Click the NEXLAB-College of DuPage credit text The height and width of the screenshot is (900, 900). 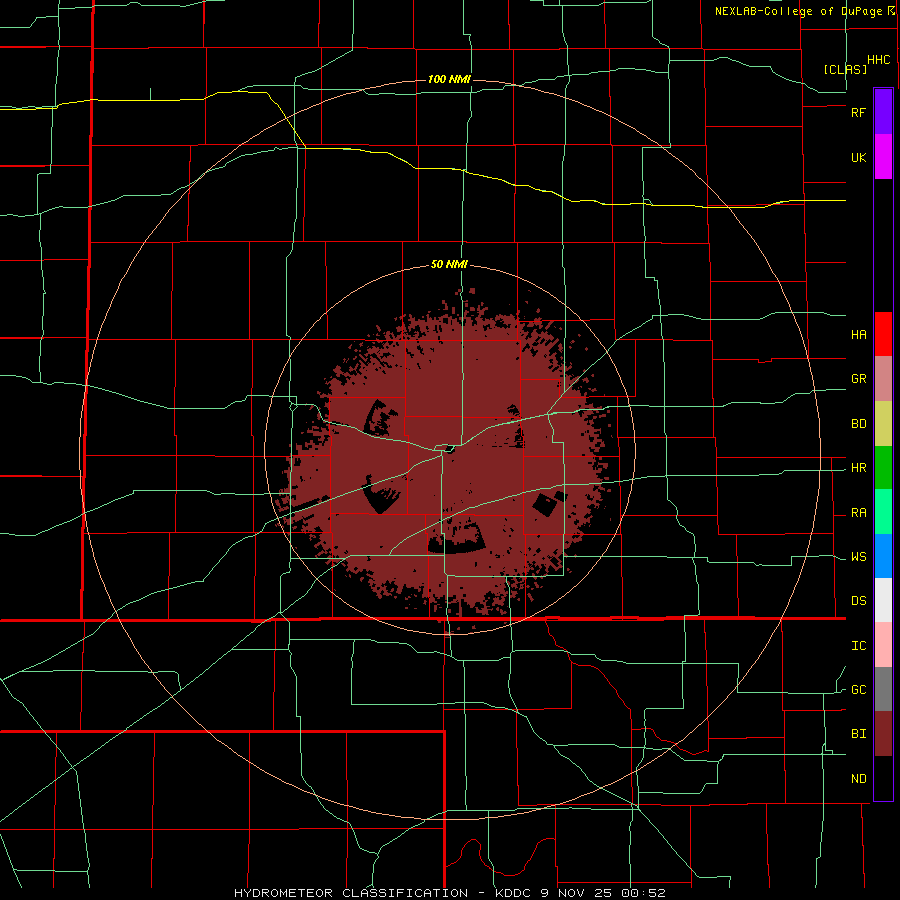798,11
